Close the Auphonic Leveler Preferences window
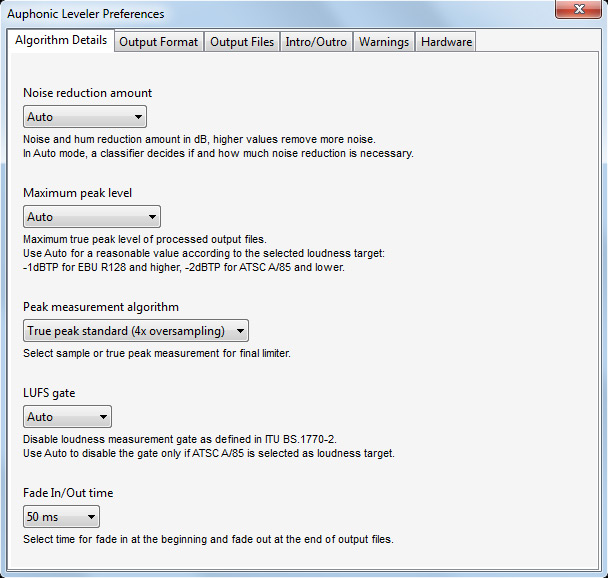The image size is (608, 578). [578, 12]
